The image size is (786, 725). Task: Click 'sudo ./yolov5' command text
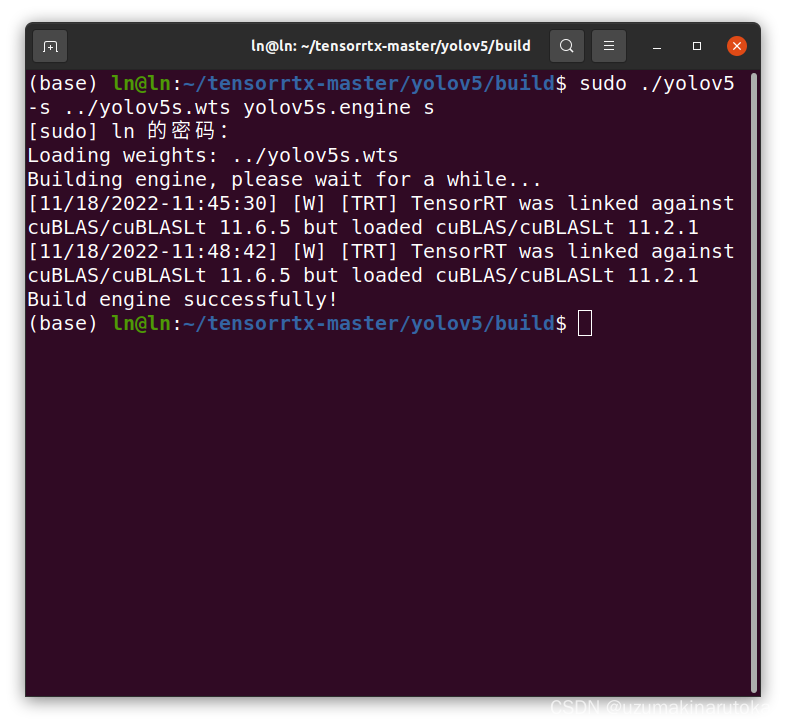pos(657,83)
